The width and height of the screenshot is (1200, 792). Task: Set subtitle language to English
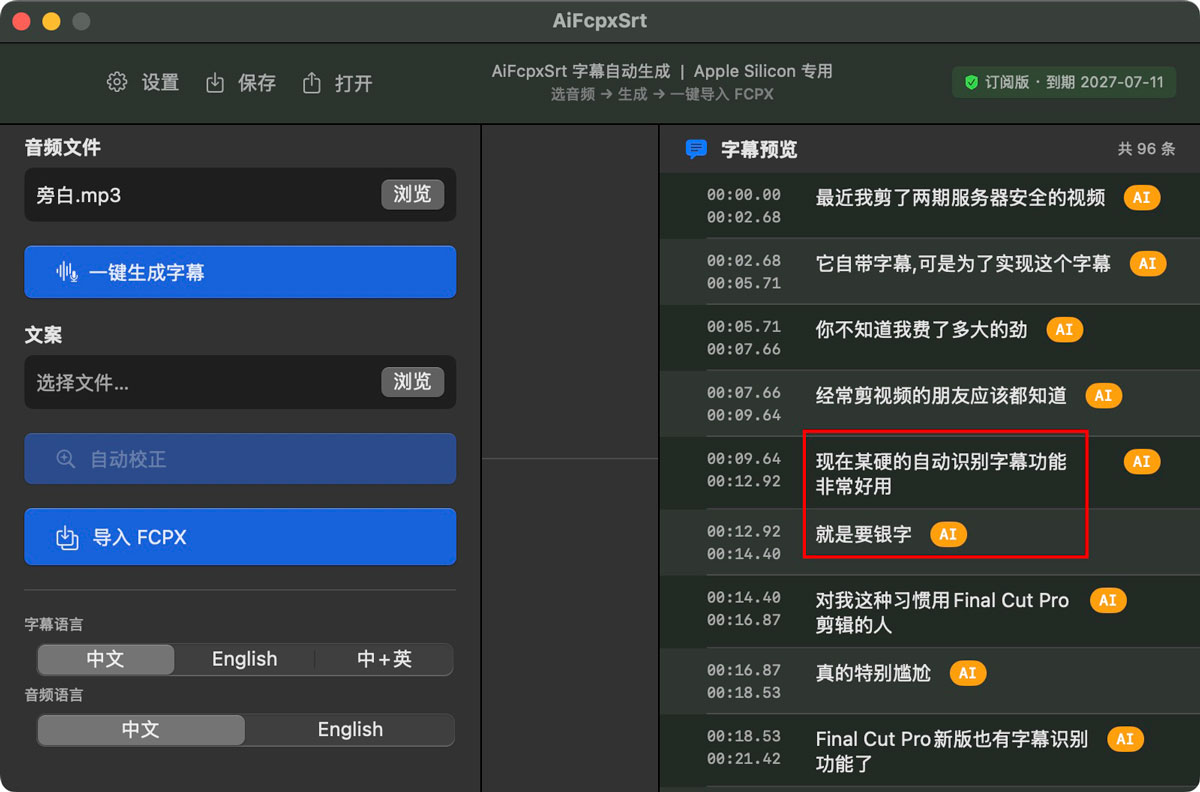pos(245,659)
